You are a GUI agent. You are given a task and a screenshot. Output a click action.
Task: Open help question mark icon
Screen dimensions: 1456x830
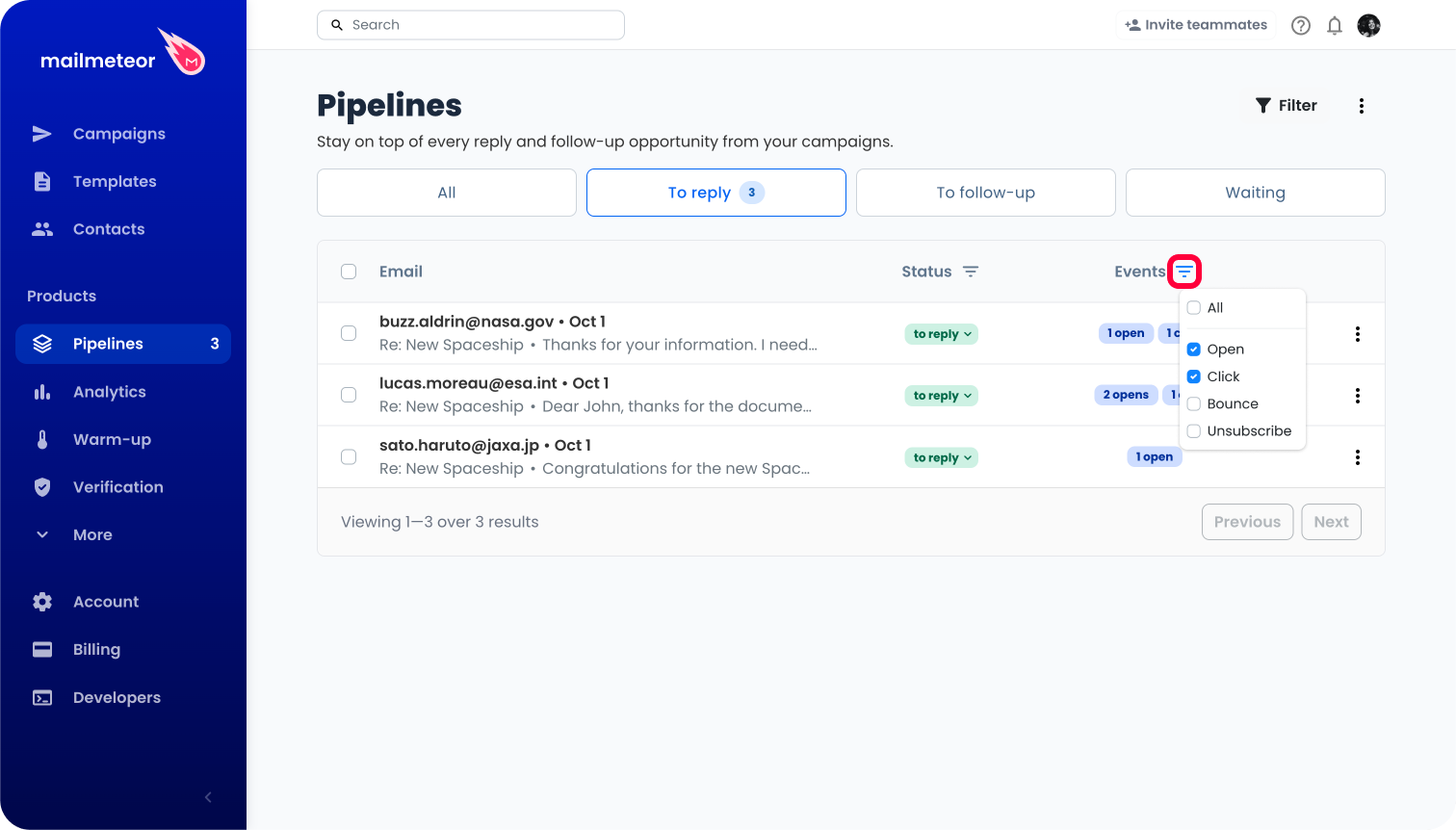(x=1301, y=25)
